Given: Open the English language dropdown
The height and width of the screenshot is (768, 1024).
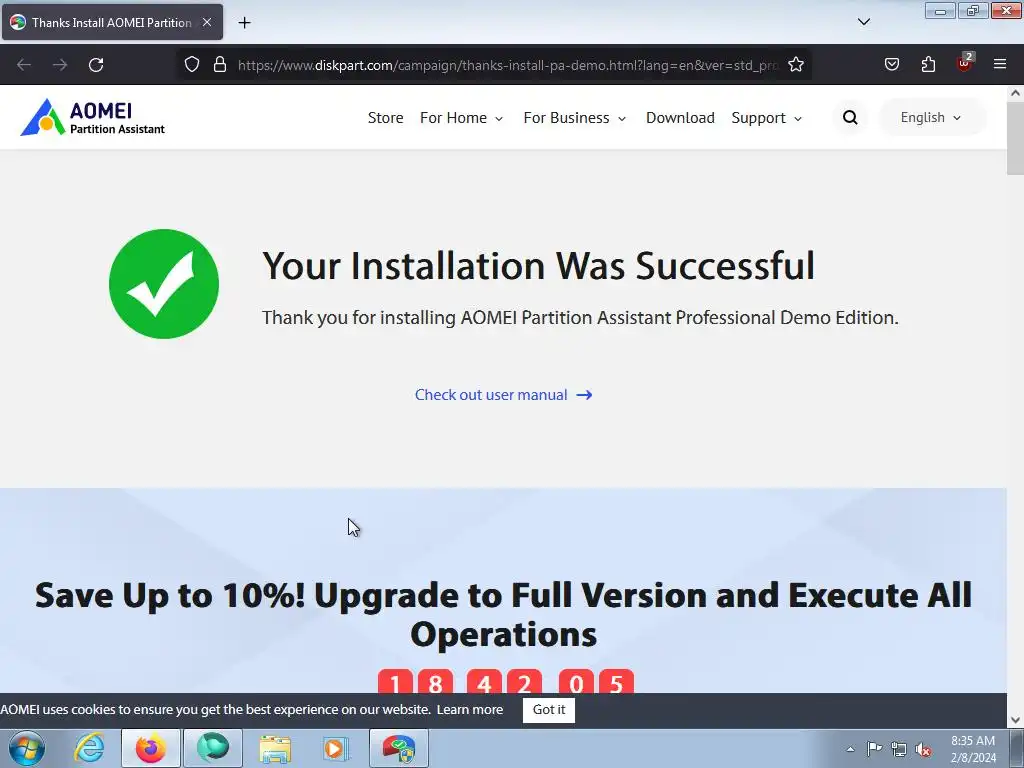Looking at the screenshot, I should 931,118.
